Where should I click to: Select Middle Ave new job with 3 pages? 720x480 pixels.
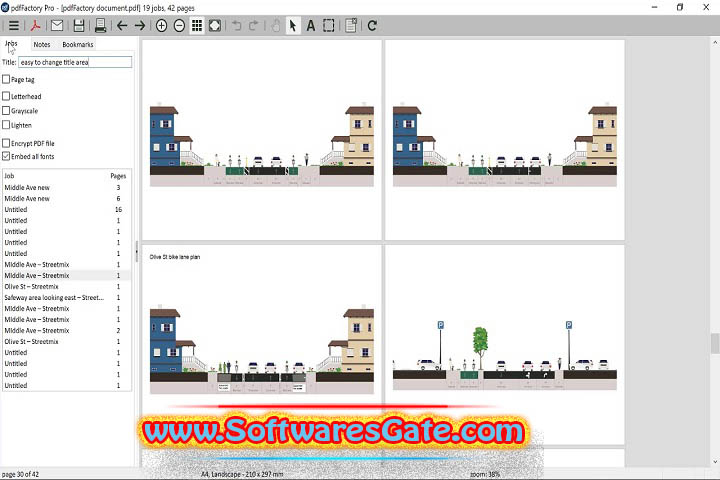[67, 187]
